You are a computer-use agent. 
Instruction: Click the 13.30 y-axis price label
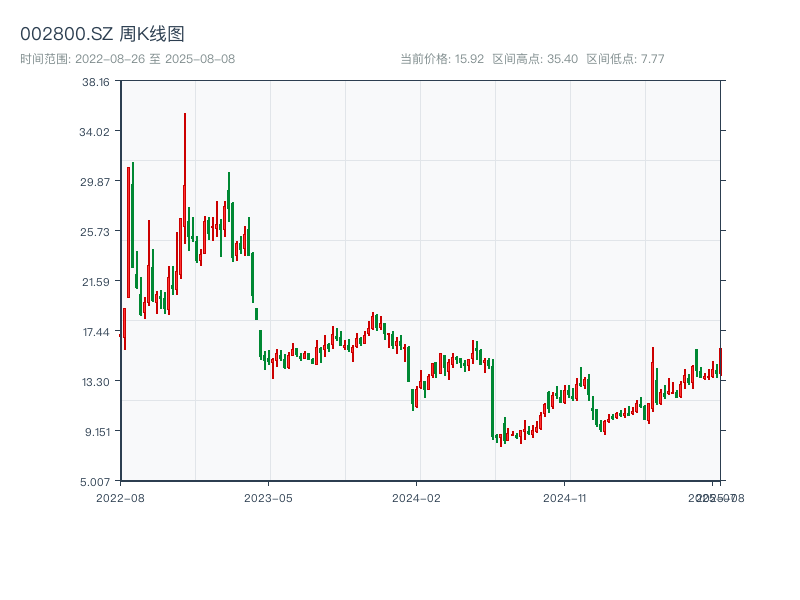click(96, 382)
